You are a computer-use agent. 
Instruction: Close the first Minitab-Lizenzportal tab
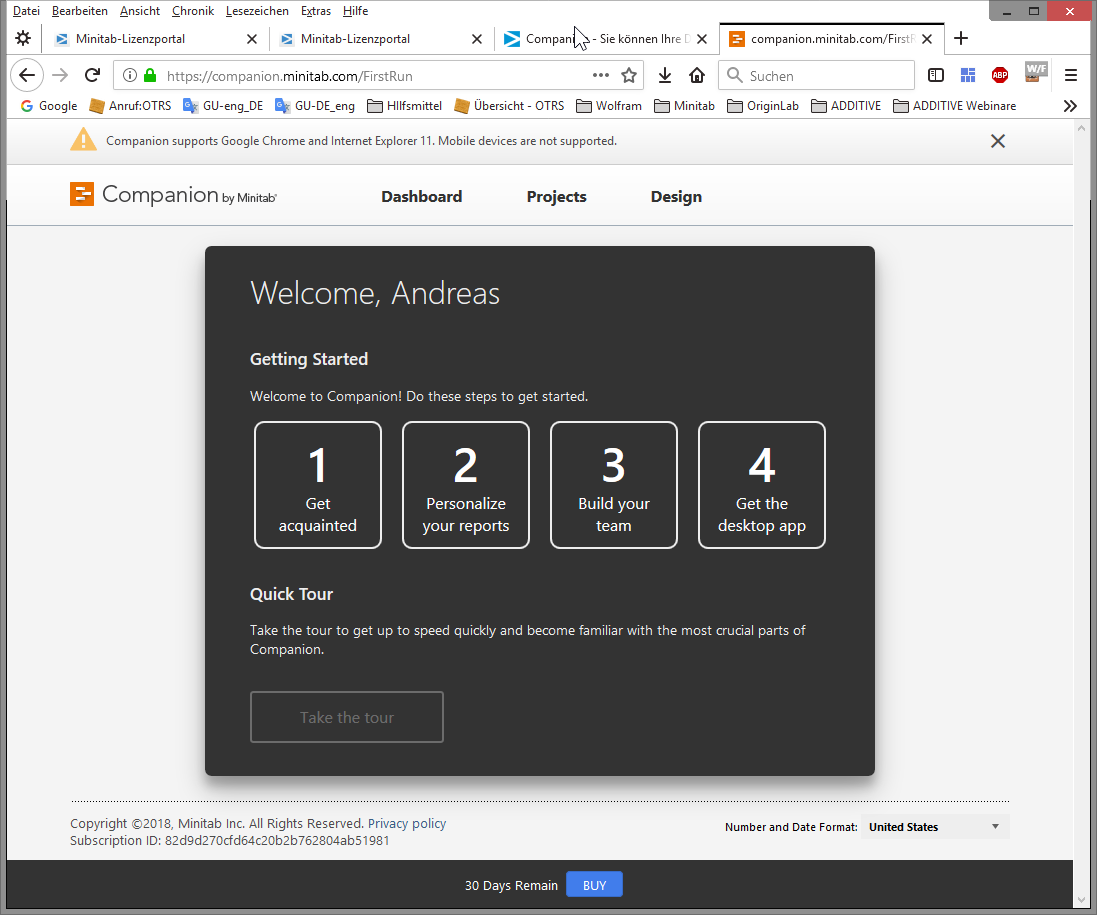coord(252,39)
